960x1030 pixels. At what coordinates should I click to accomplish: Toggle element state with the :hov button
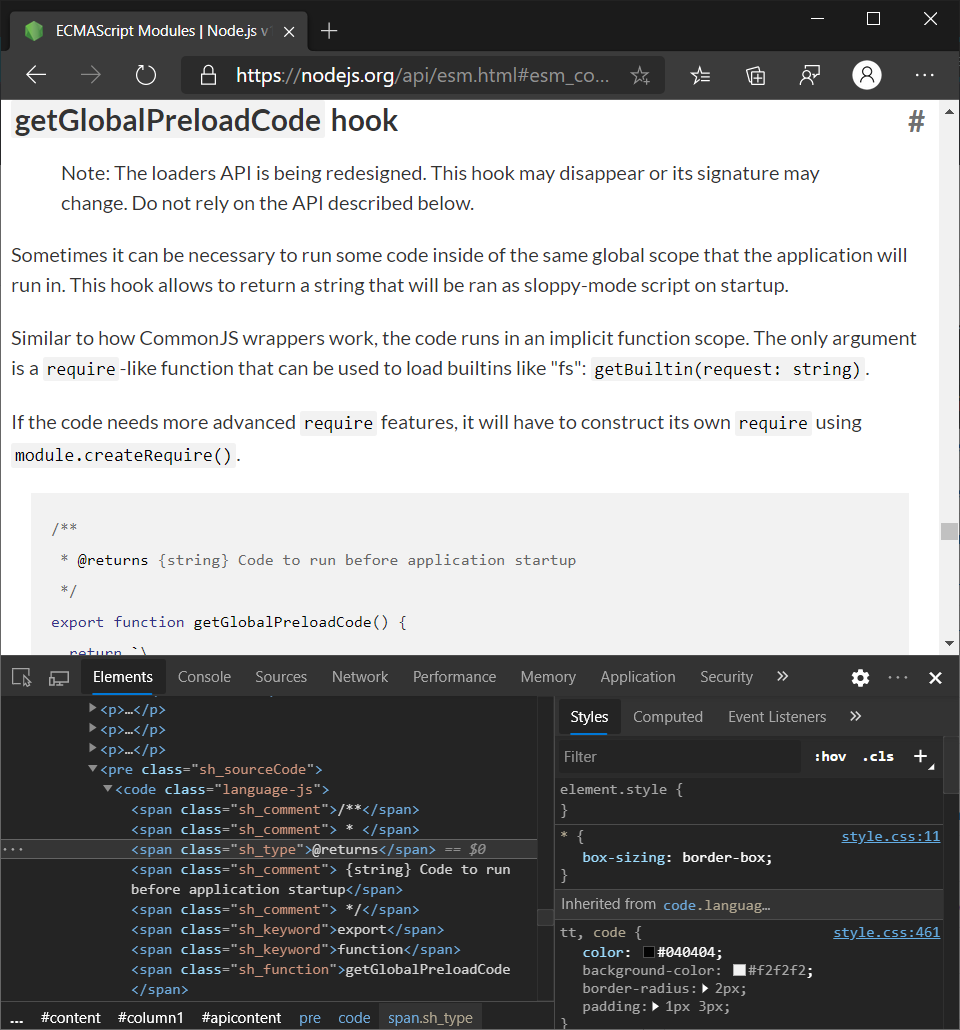tap(830, 756)
